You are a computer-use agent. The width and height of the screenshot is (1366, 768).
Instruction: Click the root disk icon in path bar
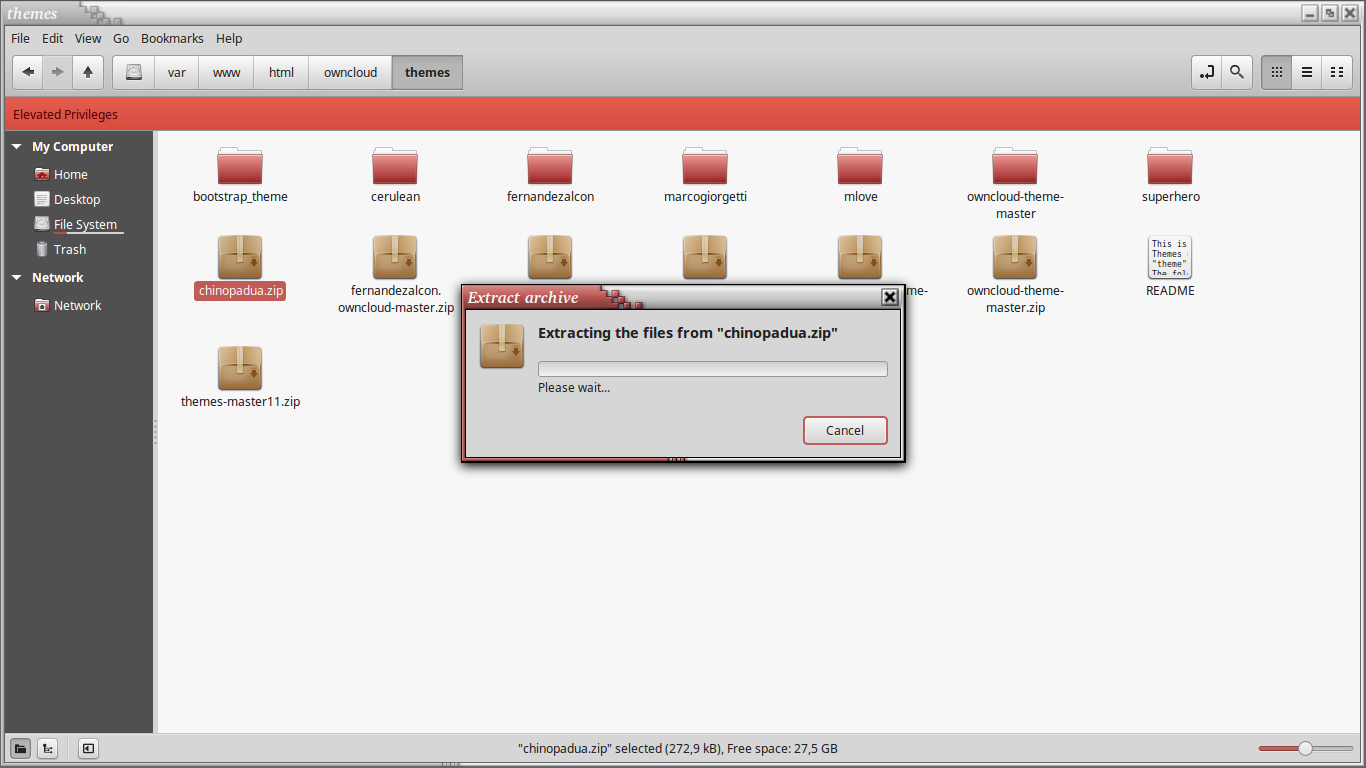point(134,72)
